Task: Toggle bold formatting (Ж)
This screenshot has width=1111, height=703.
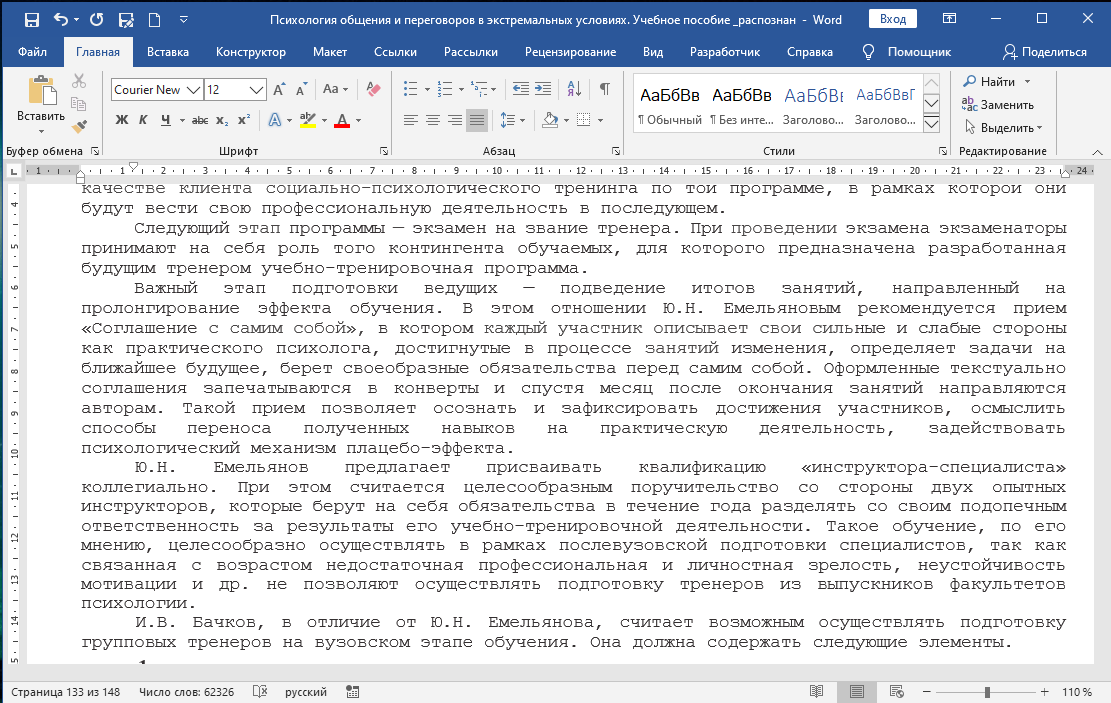Action: point(122,120)
